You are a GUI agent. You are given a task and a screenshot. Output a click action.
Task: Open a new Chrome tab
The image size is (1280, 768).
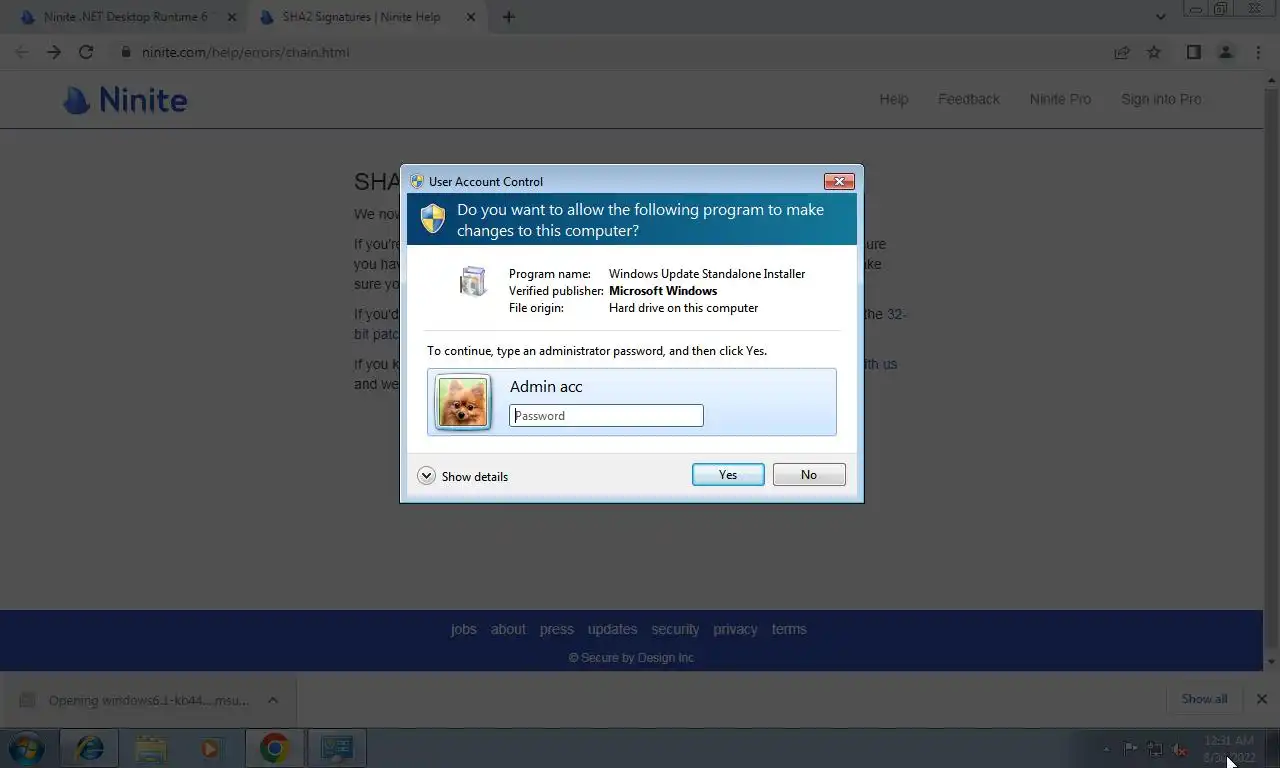click(x=508, y=17)
